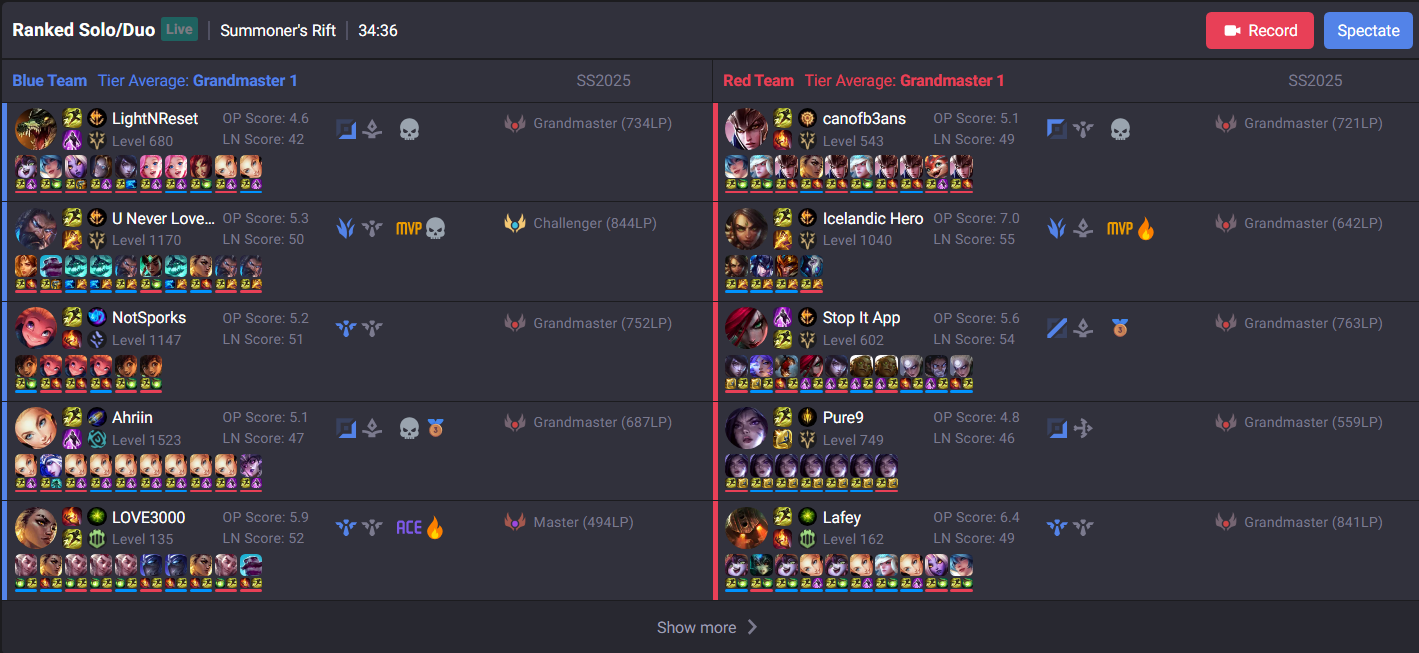
Task: Click the bronze medal icon beside Ahriin
Action: 435,428
